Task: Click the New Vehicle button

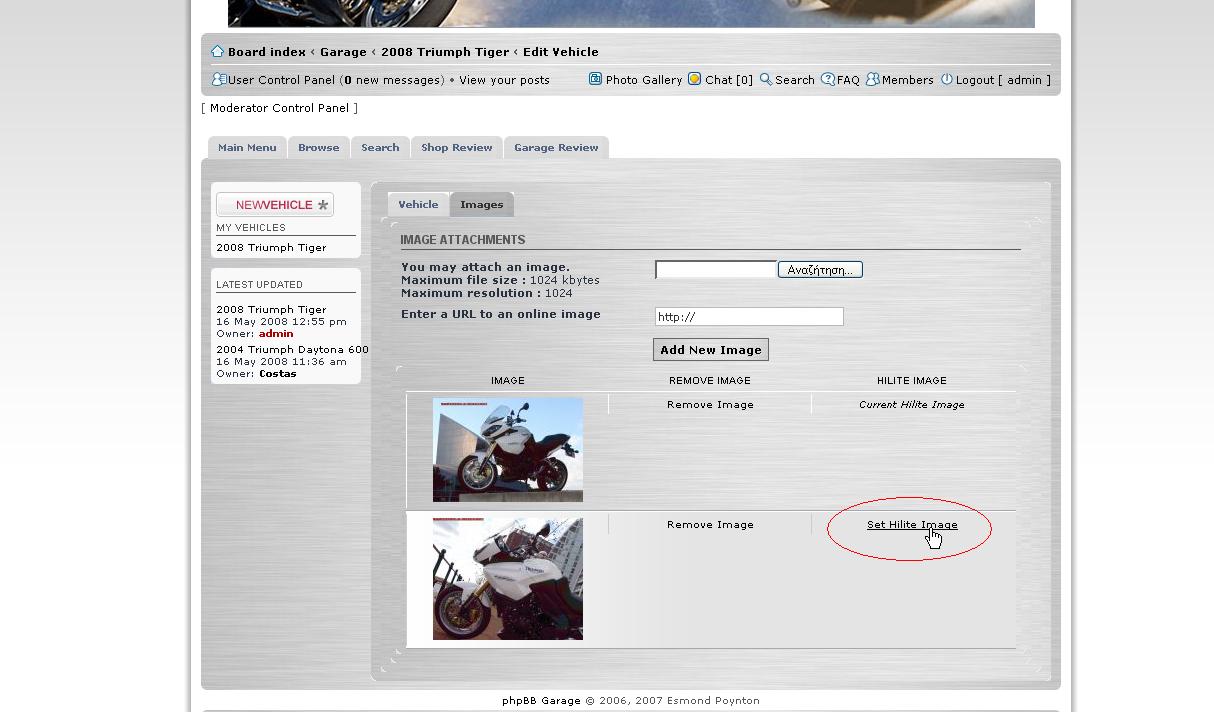Action: click(x=275, y=205)
